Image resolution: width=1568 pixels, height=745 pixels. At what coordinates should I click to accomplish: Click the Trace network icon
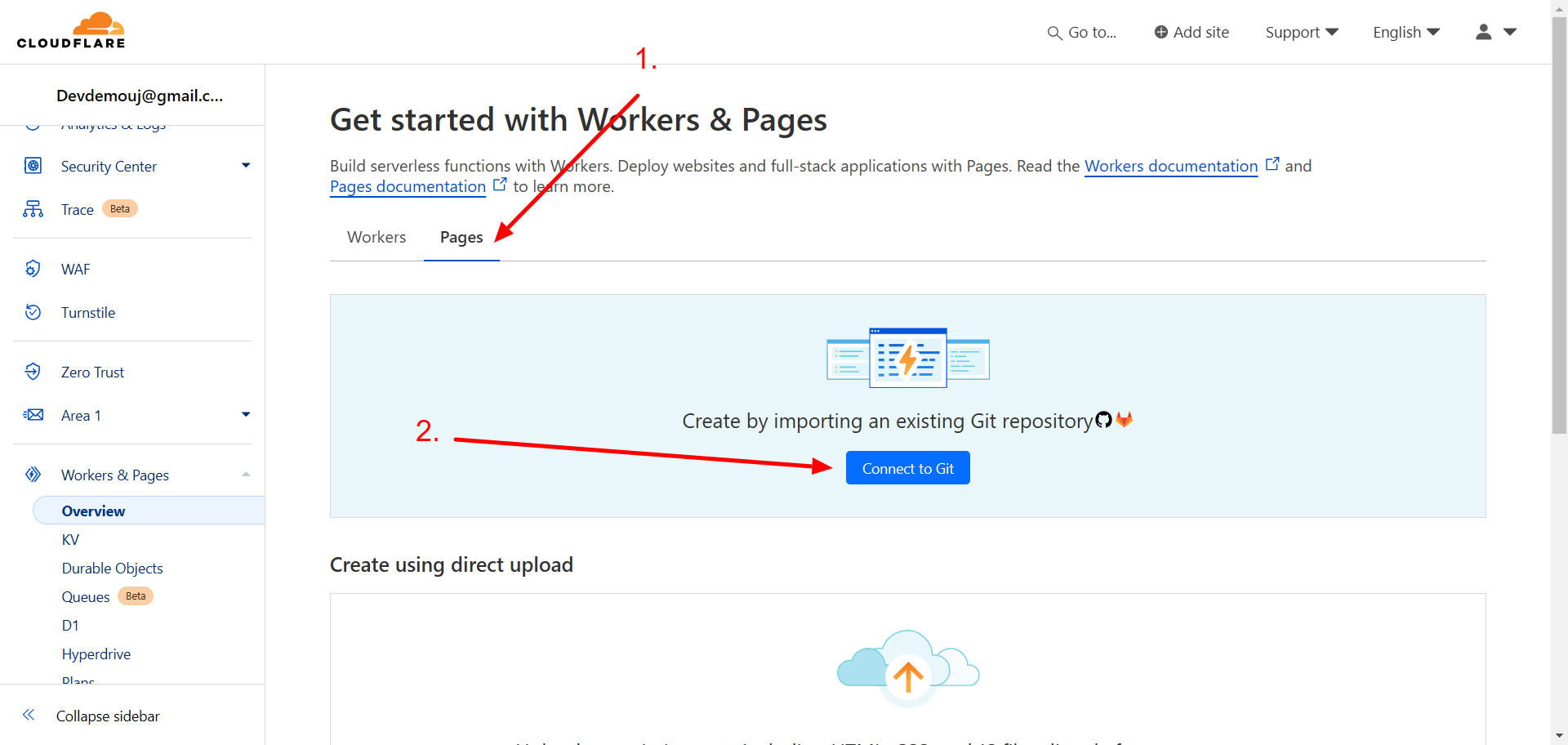33,209
